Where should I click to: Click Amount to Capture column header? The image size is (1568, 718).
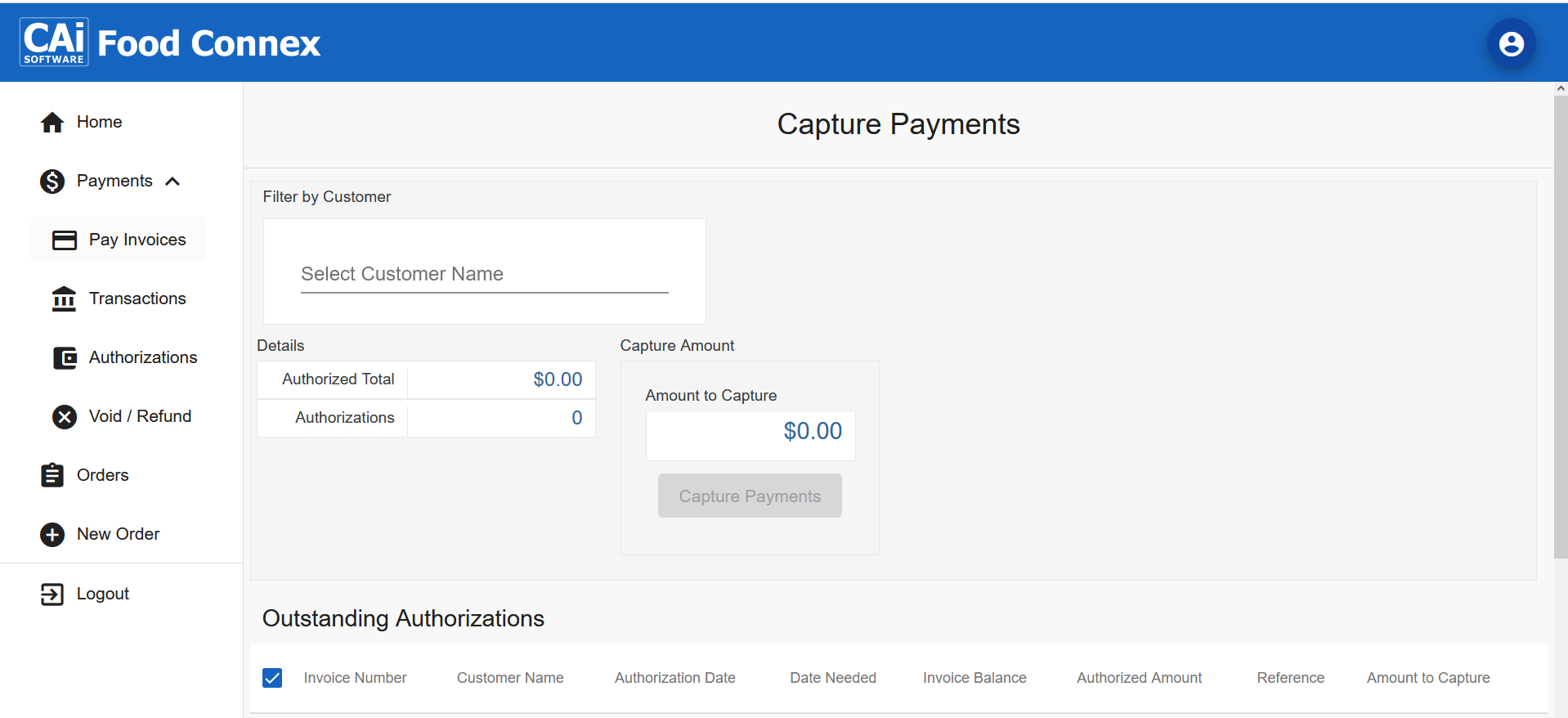[x=1428, y=678]
